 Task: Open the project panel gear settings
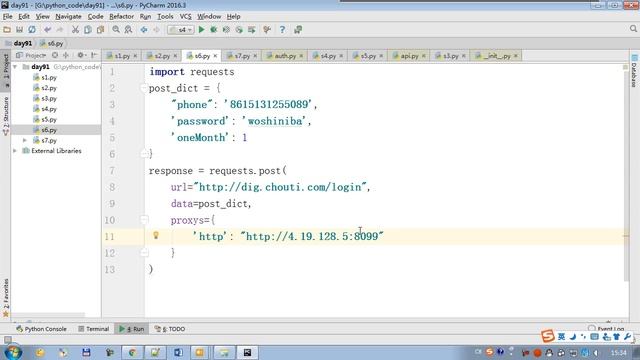pos(81,55)
